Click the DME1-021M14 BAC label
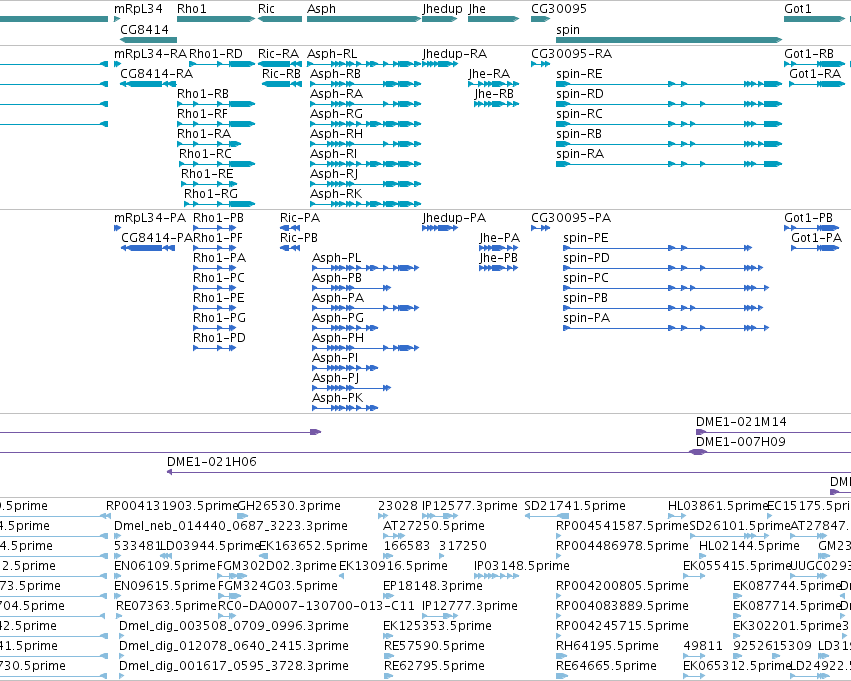 (x=741, y=422)
